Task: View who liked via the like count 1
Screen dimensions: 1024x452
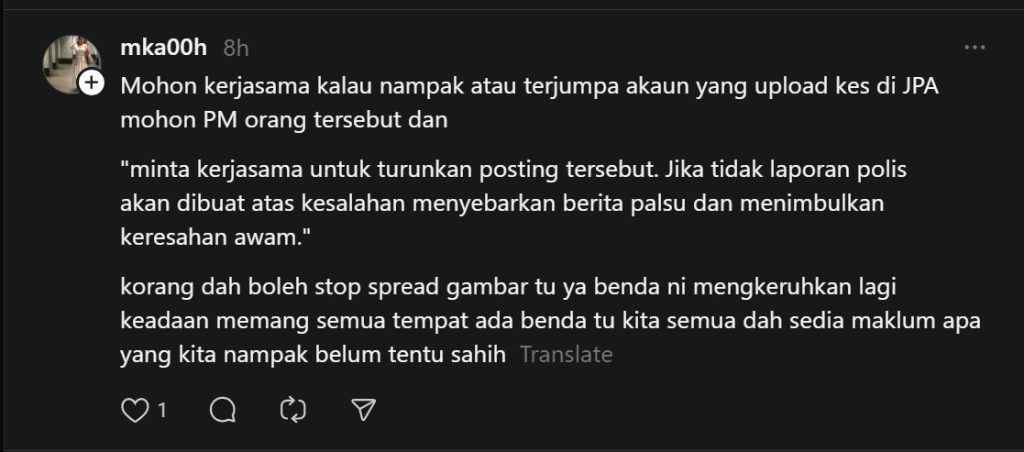Action: [162, 411]
